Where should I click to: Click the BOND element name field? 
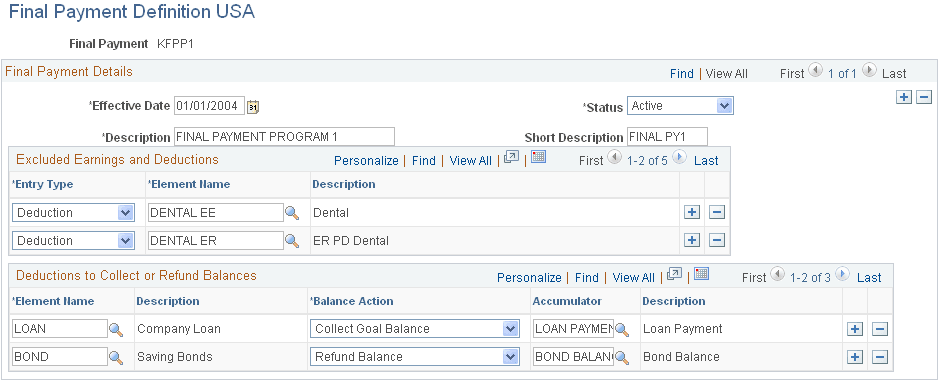pos(60,357)
